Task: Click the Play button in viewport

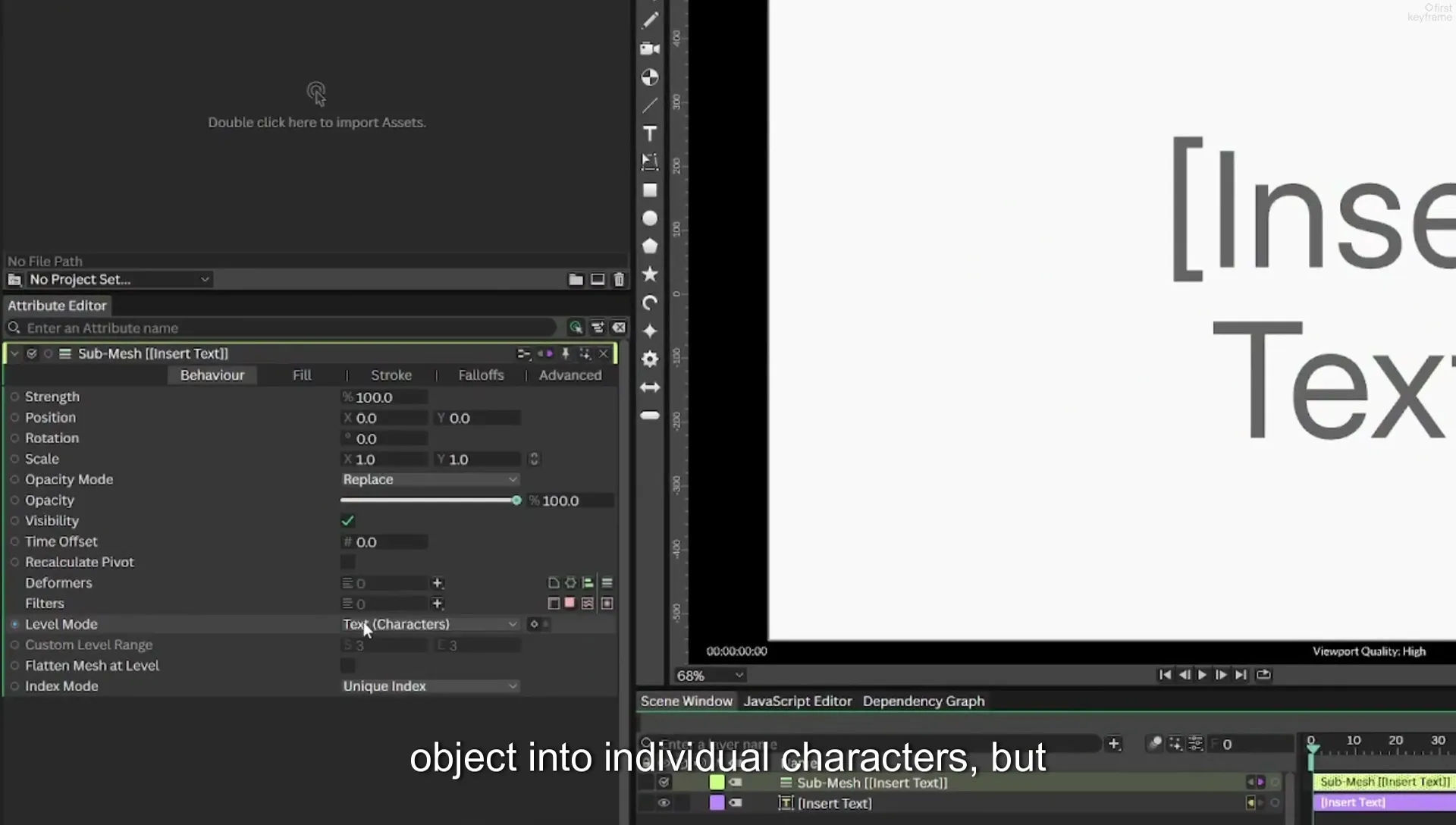Action: coord(1202,675)
